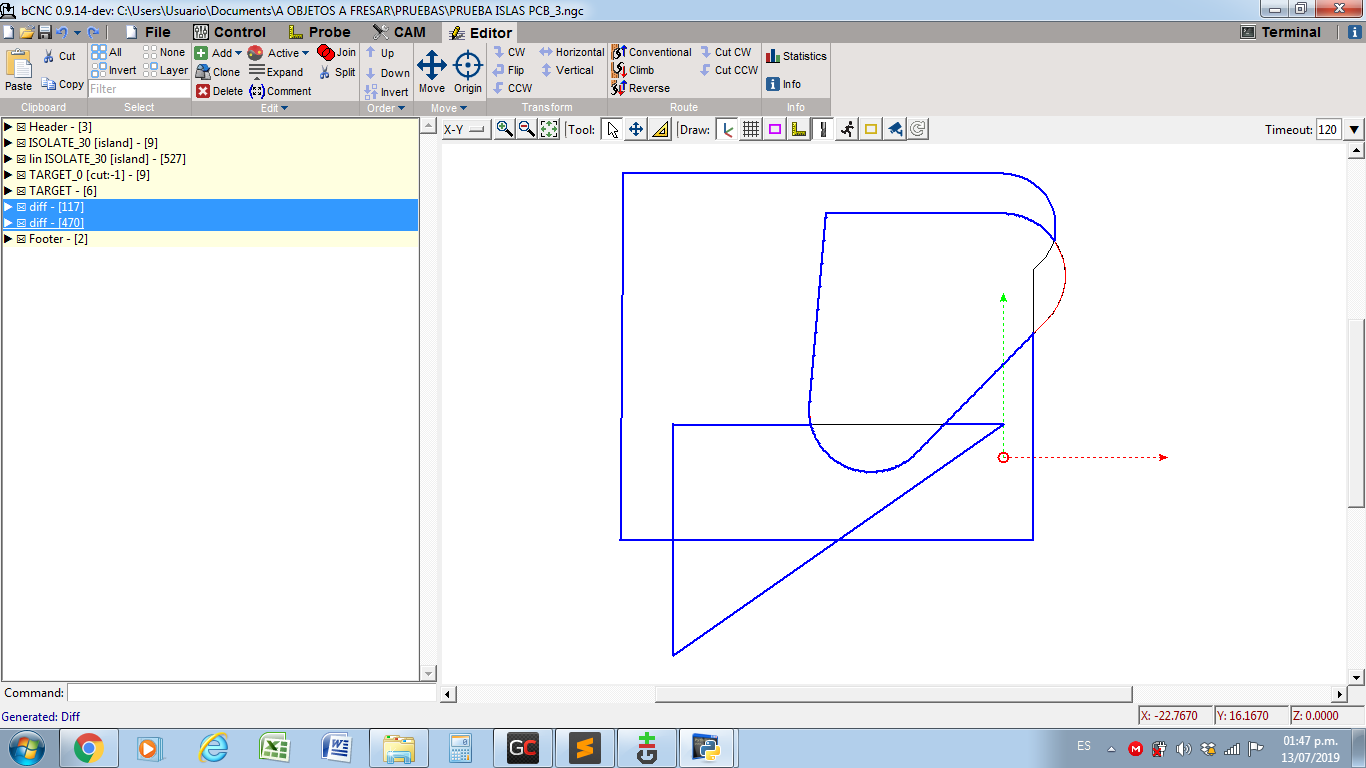This screenshot has width=1366, height=768.
Task: Activate the Select arrow tool
Action: 612,129
